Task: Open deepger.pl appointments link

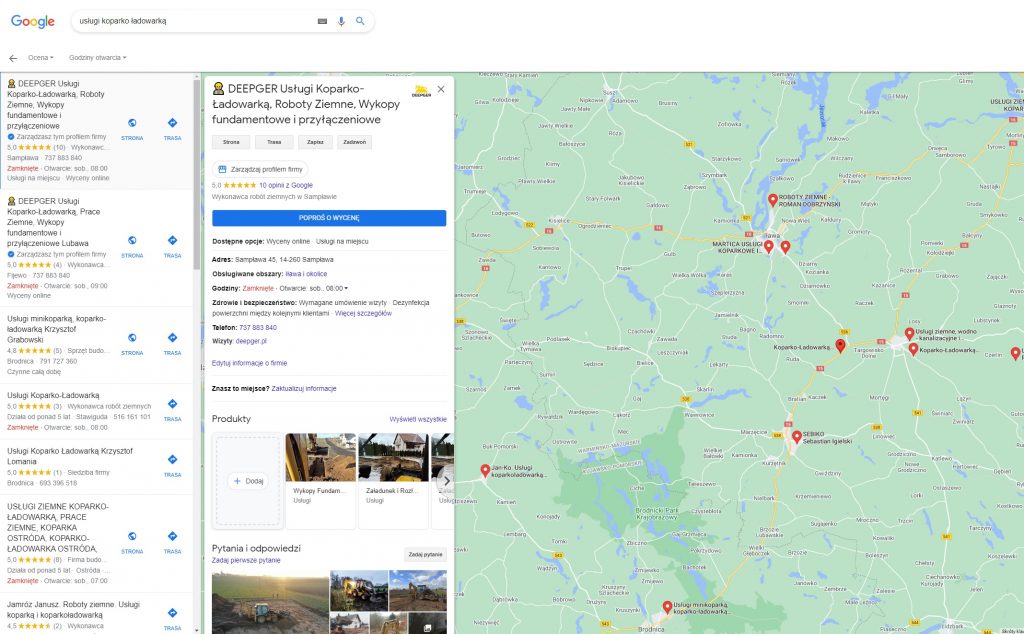Action: 251,341
